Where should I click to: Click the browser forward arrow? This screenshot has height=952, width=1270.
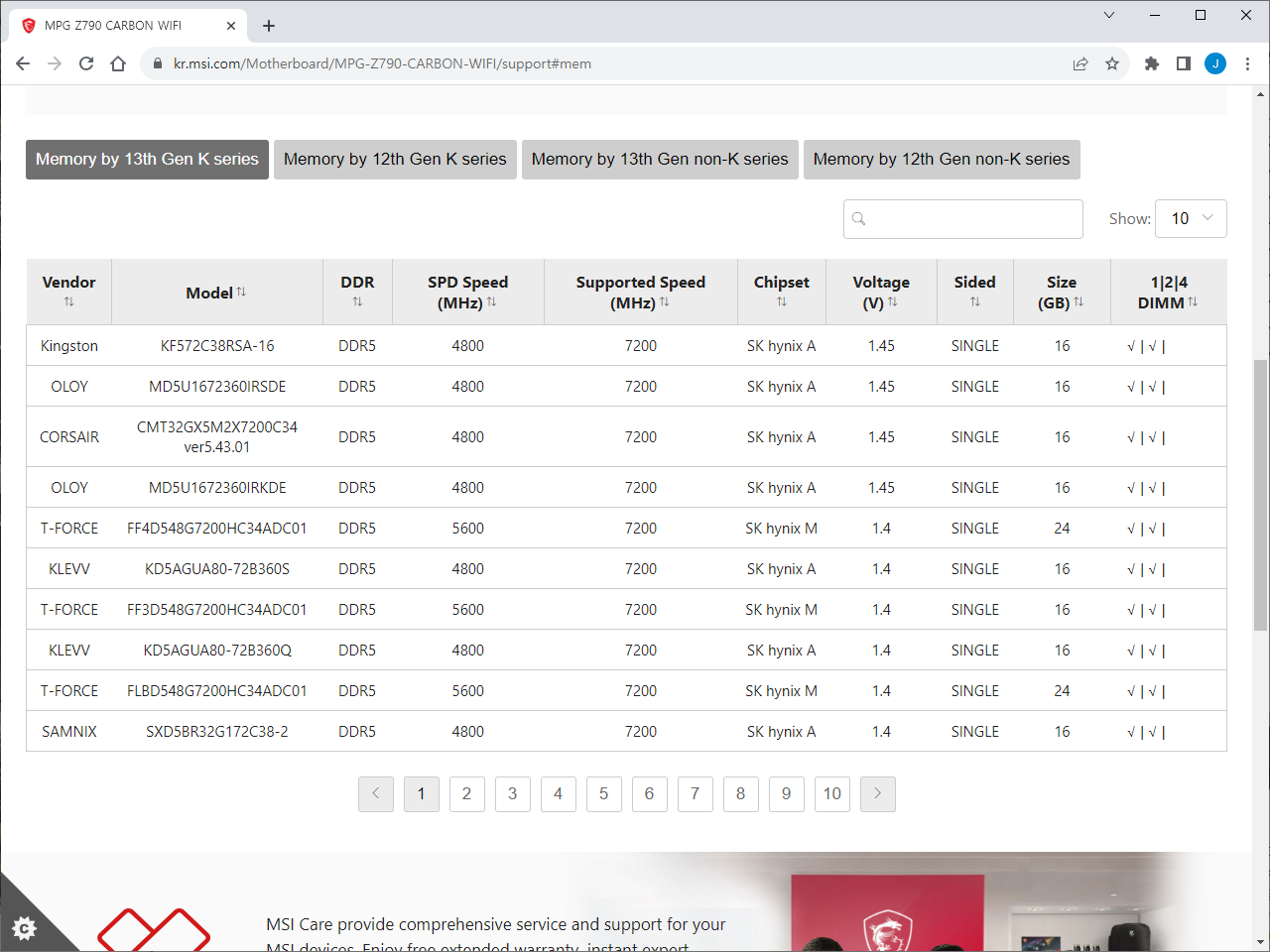55,63
